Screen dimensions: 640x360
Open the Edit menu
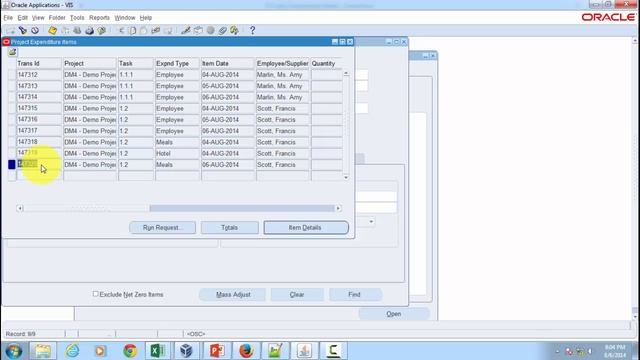coord(22,18)
